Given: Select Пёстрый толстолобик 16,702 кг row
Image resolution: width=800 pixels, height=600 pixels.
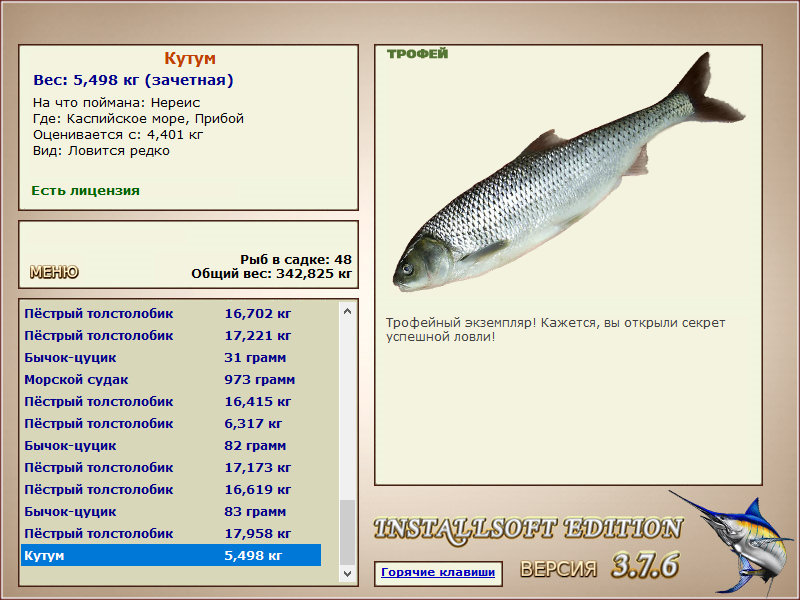Looking at the screenshot, I should coord(171,314).
